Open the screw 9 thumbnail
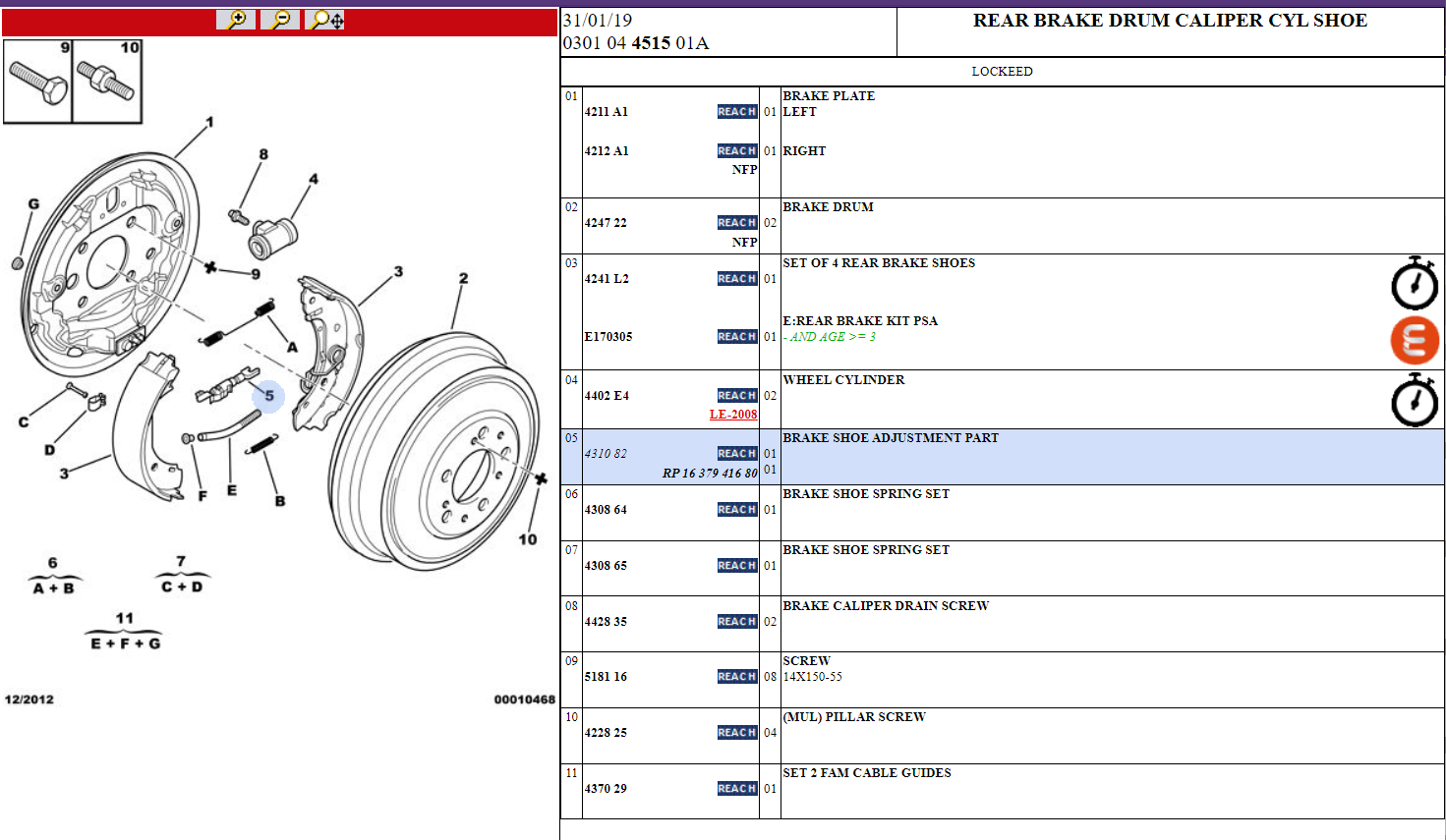The height and width of the screenshot is (840, 1446). 37,82
